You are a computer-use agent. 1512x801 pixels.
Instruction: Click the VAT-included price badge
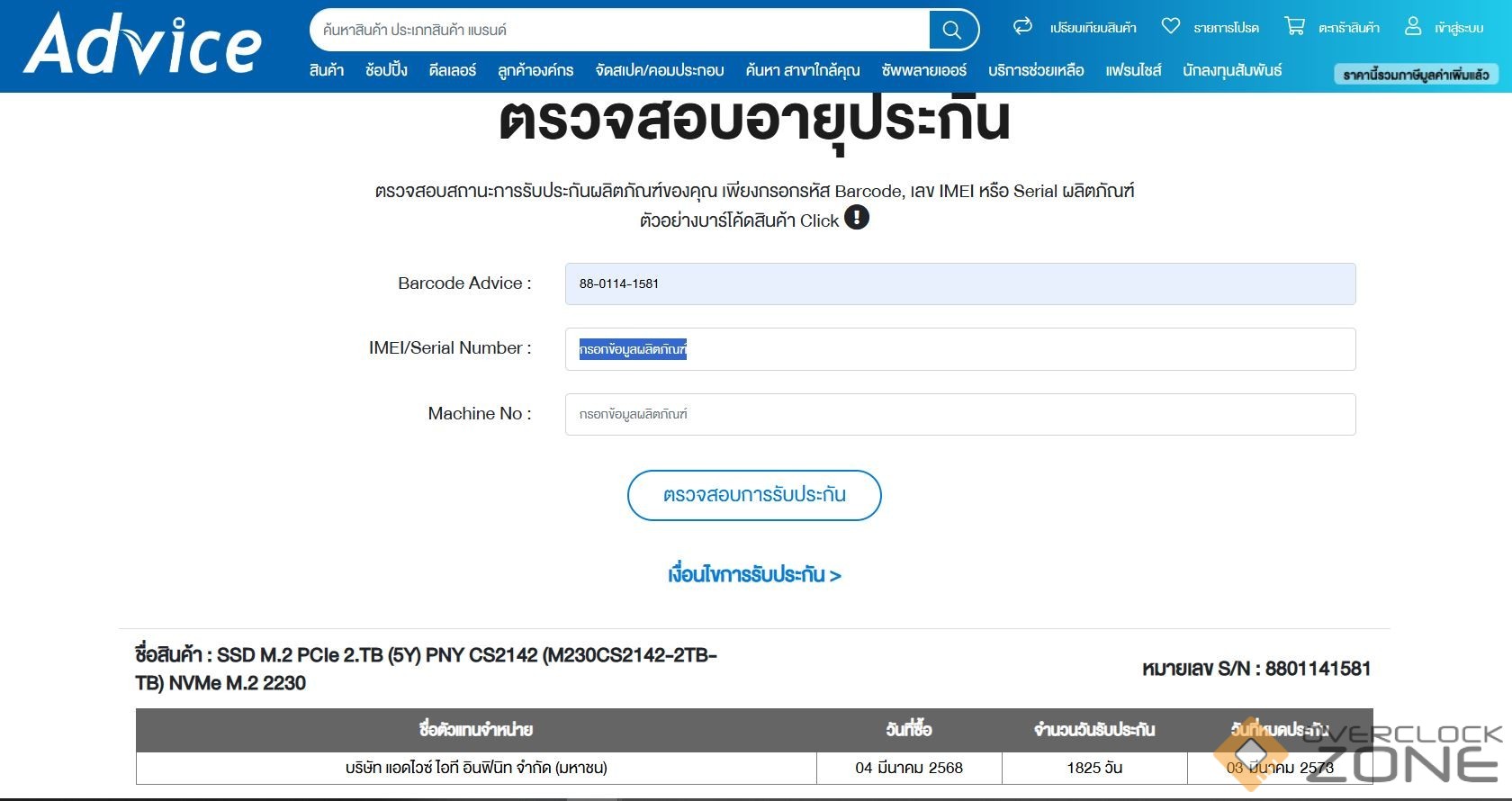coord(1416,75)
